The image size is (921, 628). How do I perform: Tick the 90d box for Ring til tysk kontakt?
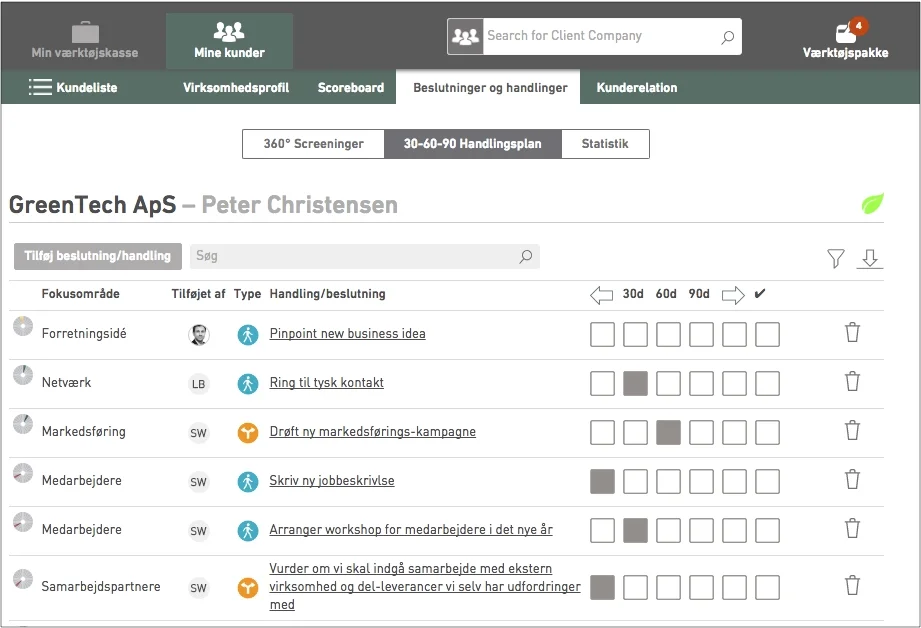(x=701, y=384)
